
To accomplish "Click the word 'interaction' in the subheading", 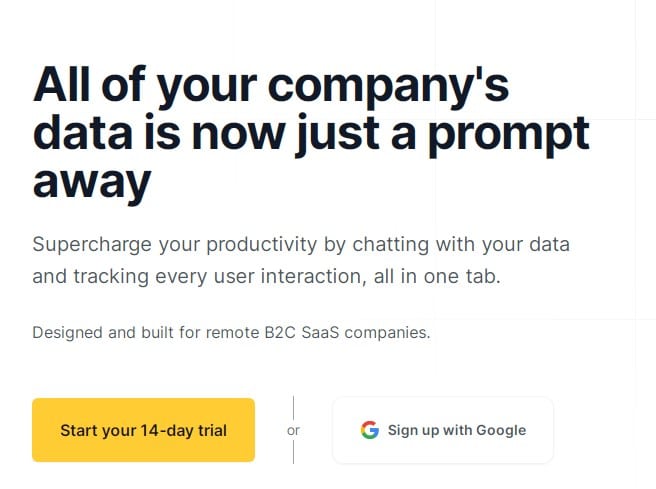I will point(314,277).
